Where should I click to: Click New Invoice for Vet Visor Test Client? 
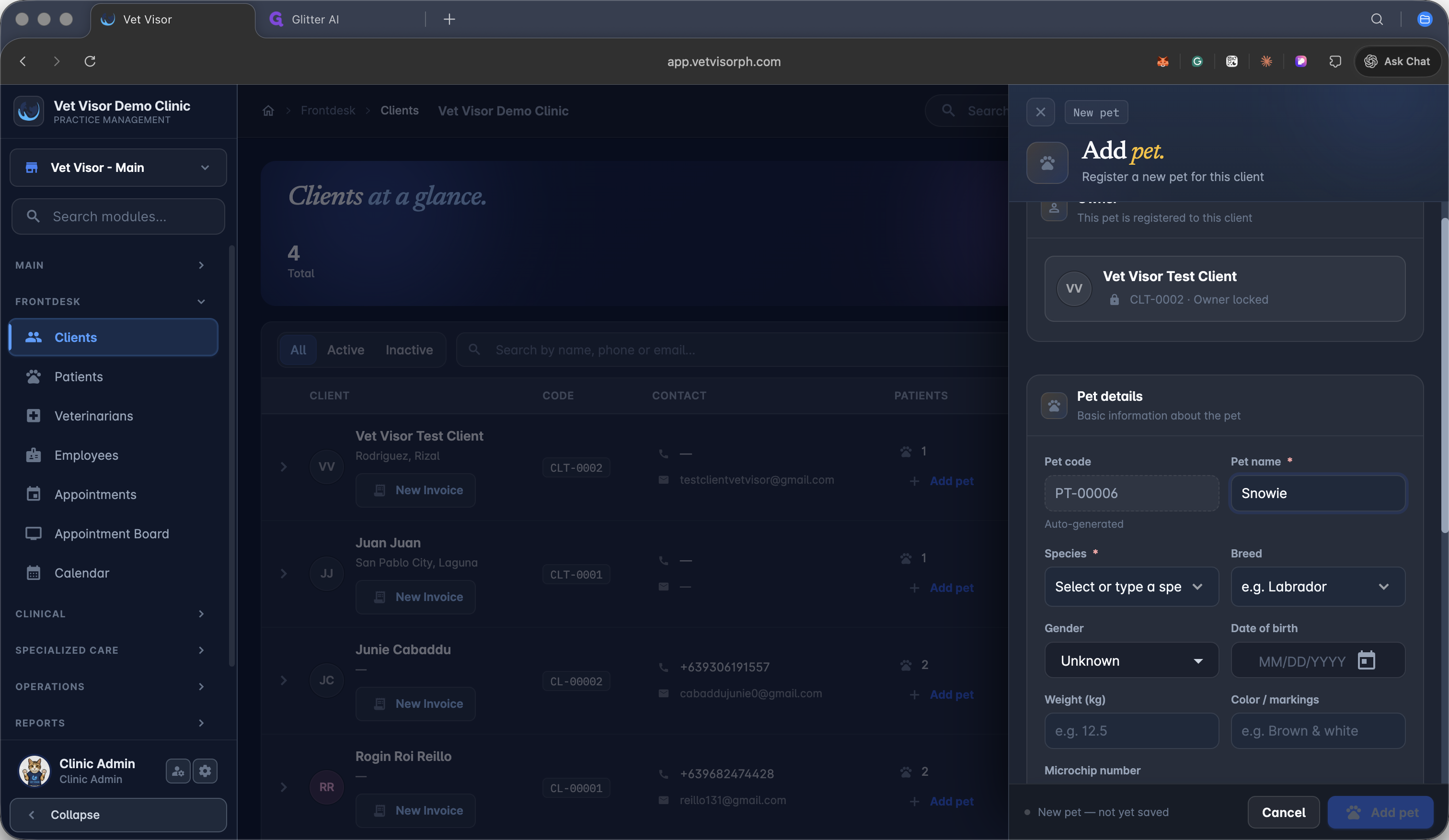coord(415,490)
